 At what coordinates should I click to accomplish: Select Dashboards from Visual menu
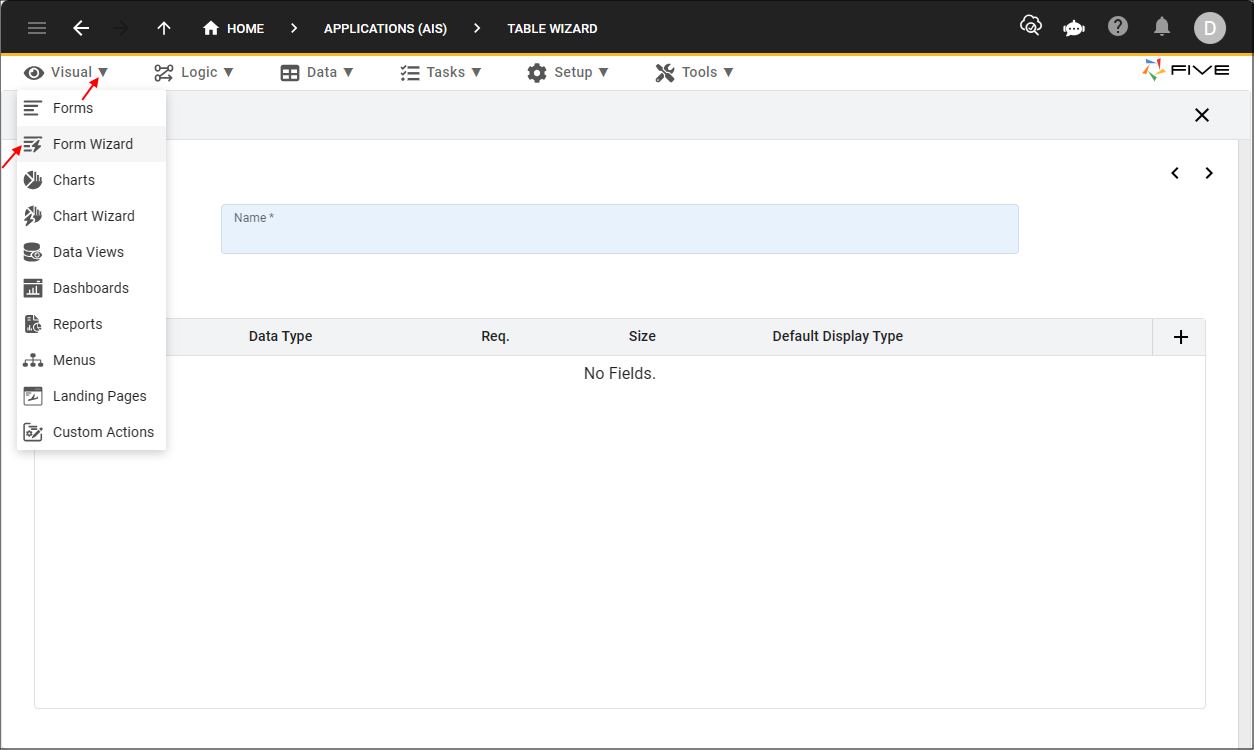90,288
